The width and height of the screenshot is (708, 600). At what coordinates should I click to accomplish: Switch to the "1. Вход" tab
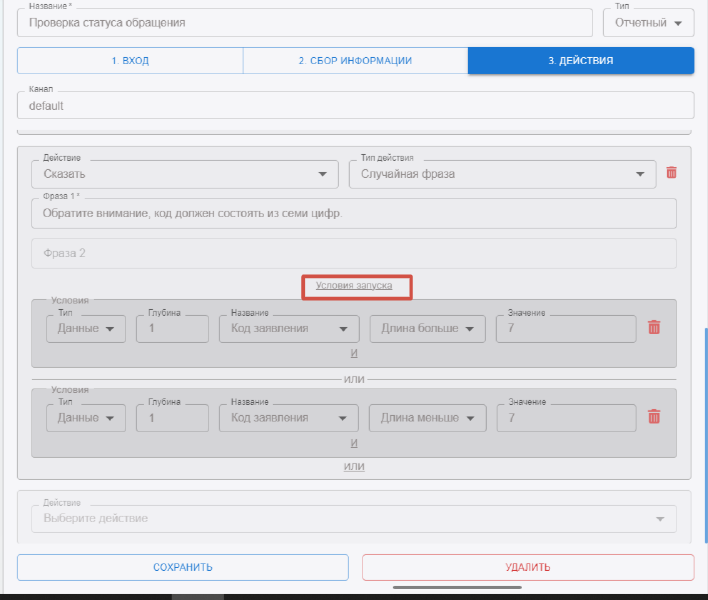130,61
